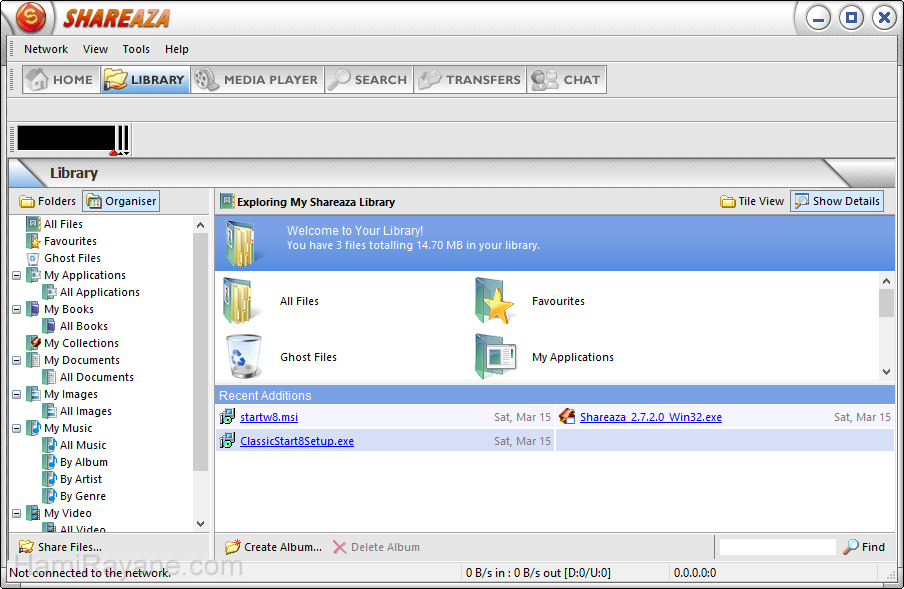Screen dimensions: 904x589
Task: Click the Find button
Action: 864,547
